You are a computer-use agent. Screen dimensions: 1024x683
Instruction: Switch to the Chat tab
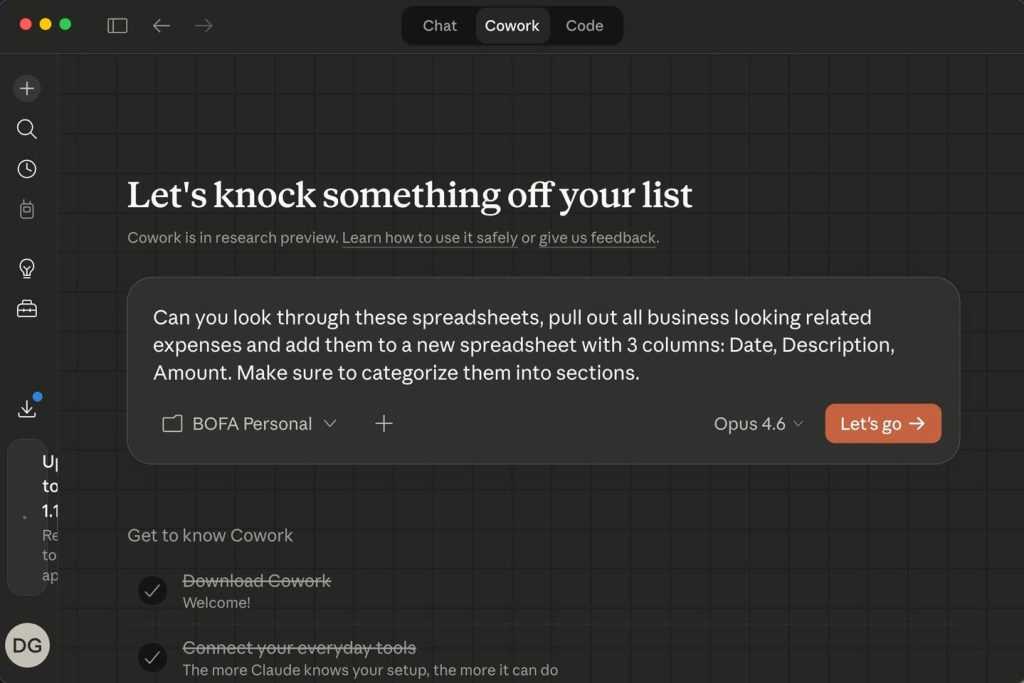point(439,26)
